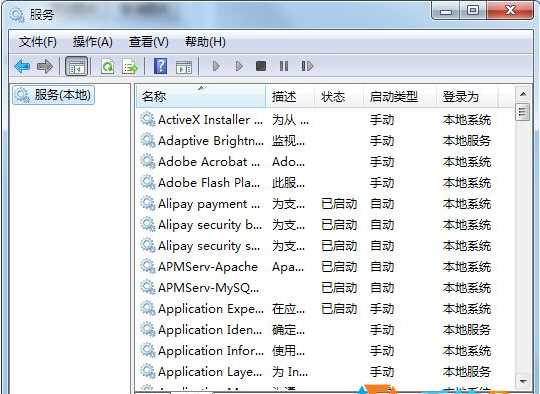Screen dimensions: 540x394
Task: Select the Alipay payment service name
Action: [209, 204]
